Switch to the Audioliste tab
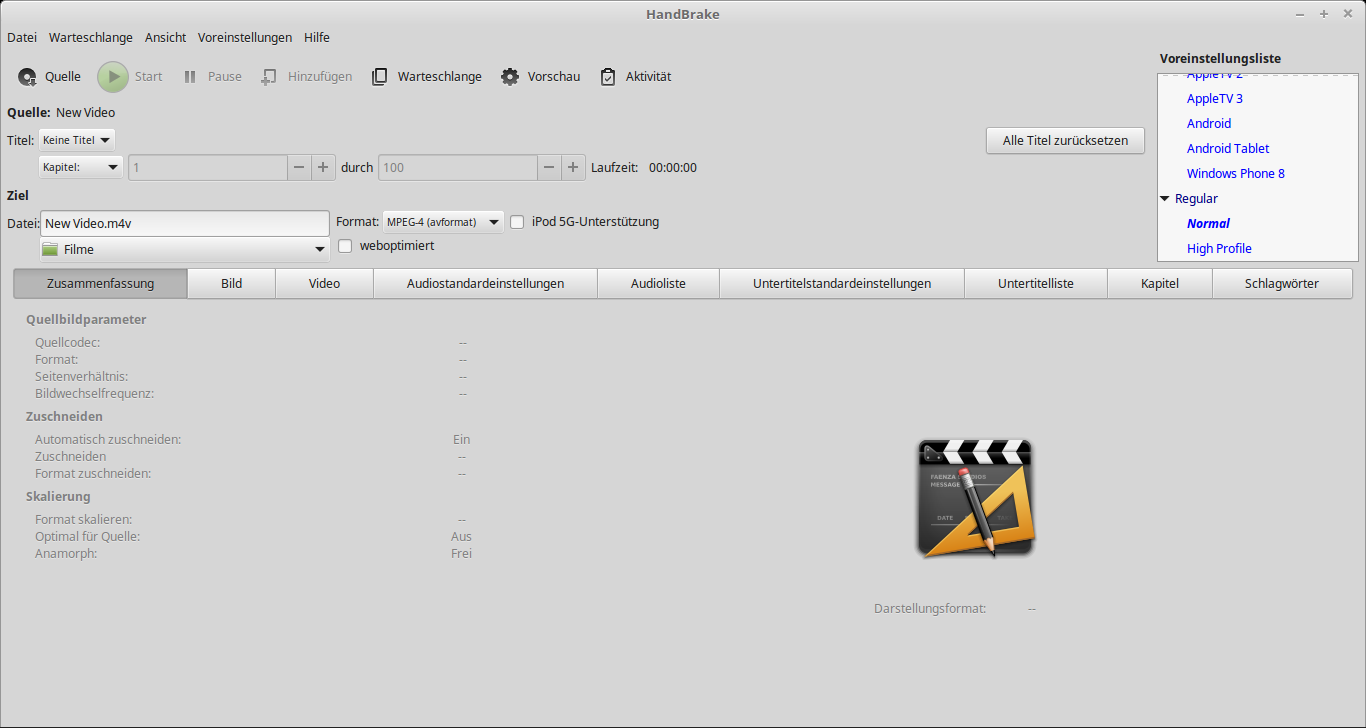Image resolution: width=1366 pixels, height=728 pixels. click(x=658, y=283)
